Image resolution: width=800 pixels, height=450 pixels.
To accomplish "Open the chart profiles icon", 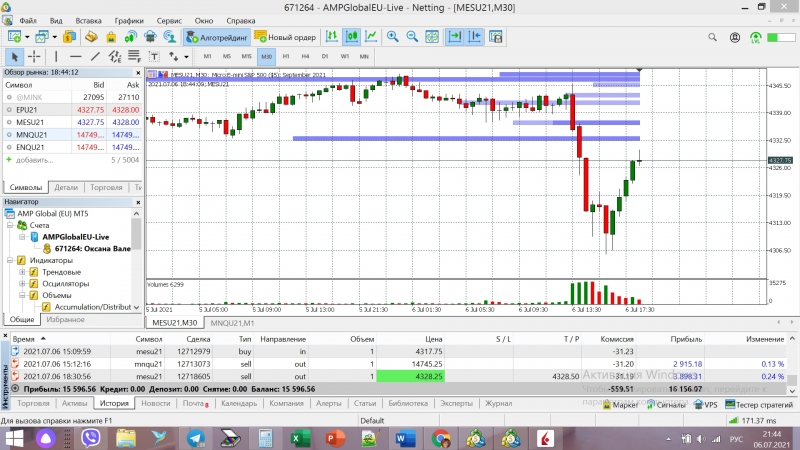I will pyautogui.click(x=42, y=37).
